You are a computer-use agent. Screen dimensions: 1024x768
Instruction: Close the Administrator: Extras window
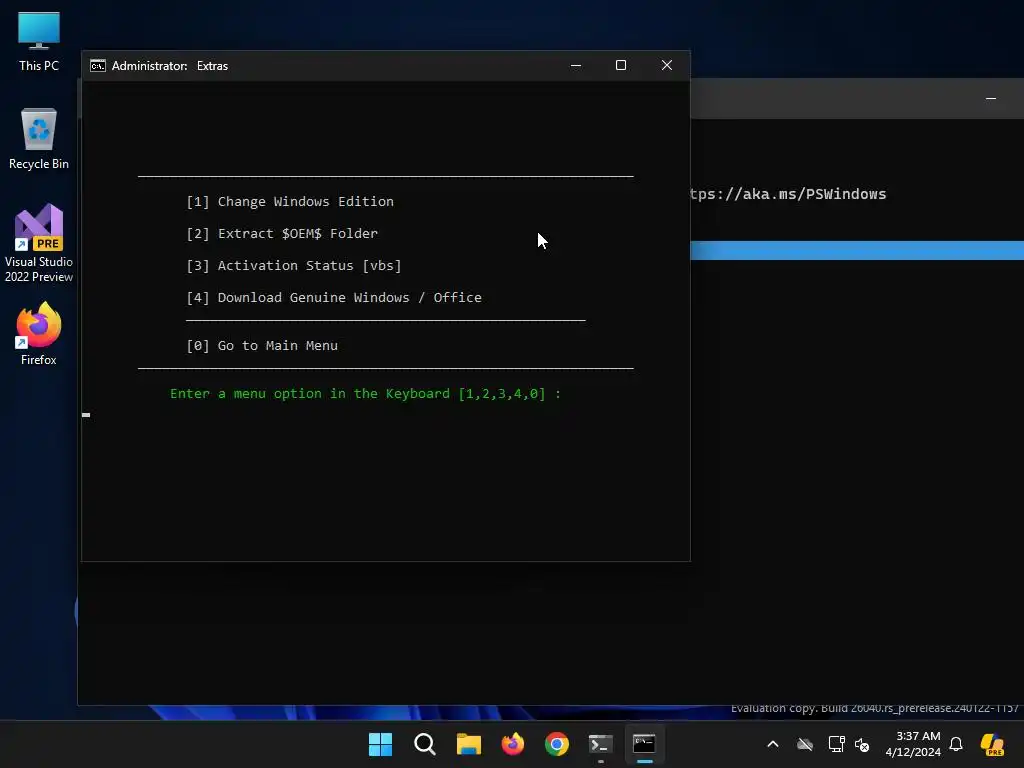pyautogui.click(x=667, y=65)
